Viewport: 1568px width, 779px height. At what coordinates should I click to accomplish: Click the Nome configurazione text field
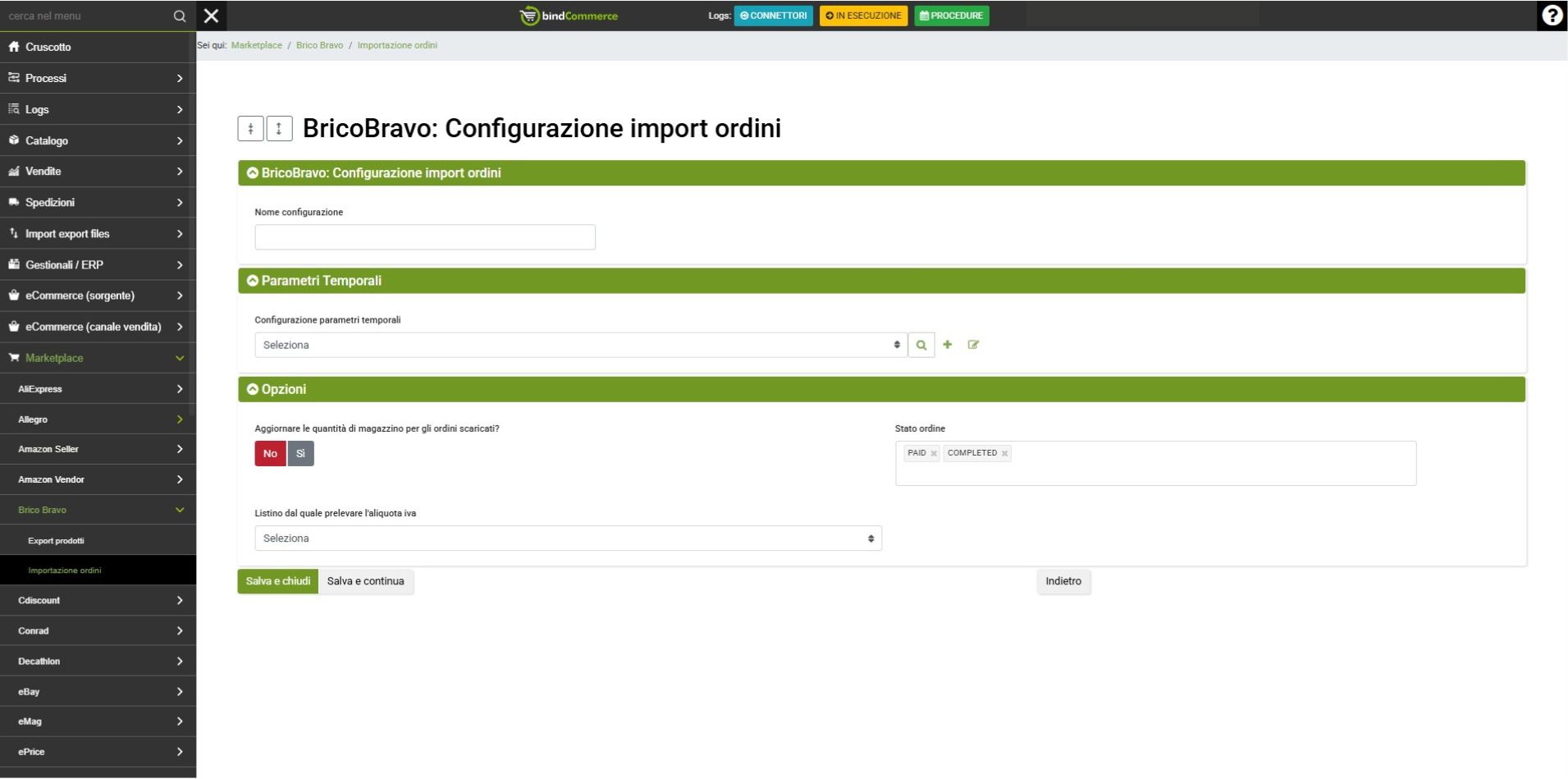(424, 237)
